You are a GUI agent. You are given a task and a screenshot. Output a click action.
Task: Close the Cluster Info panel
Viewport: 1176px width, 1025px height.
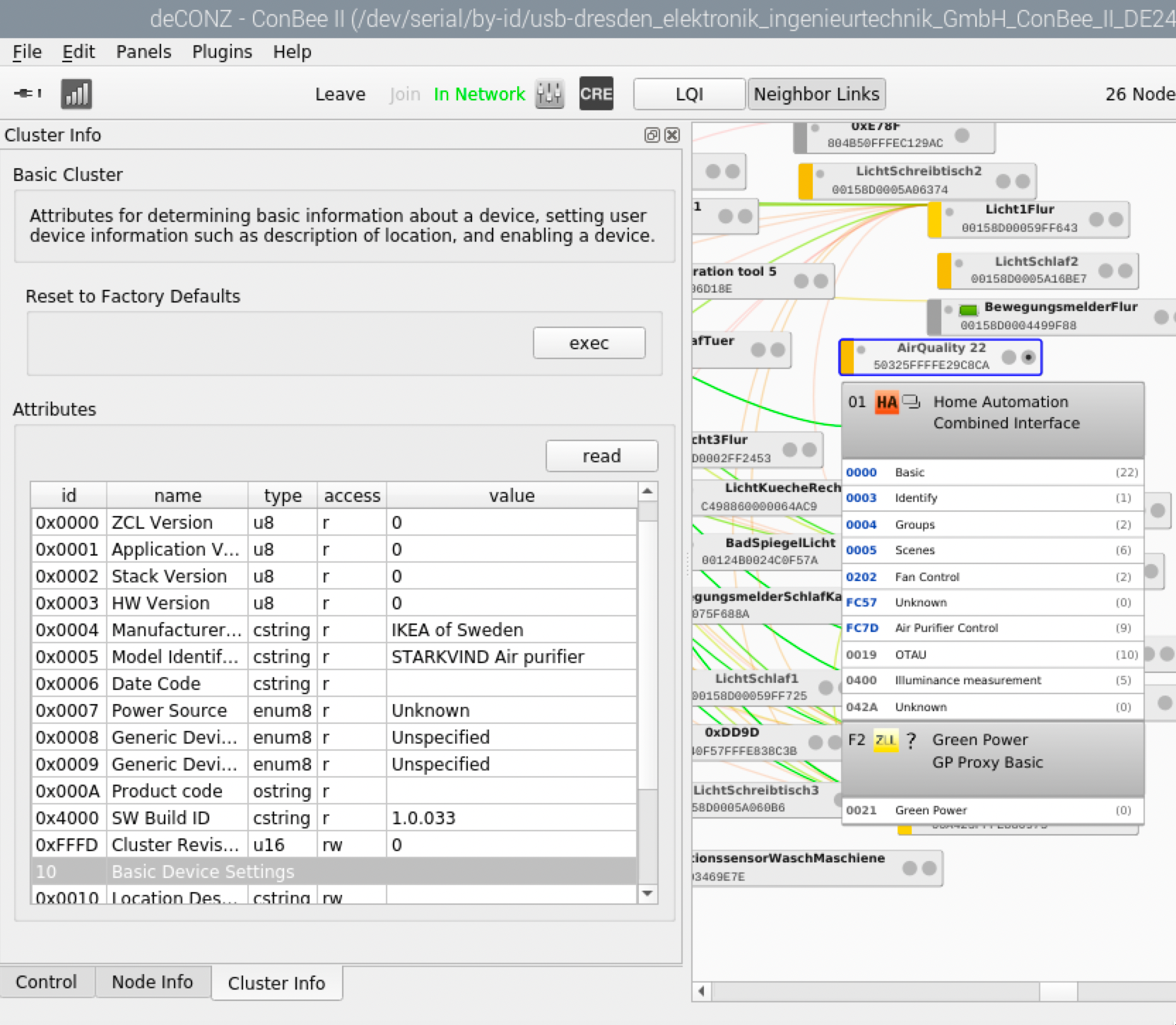click(x=672, y=135)
